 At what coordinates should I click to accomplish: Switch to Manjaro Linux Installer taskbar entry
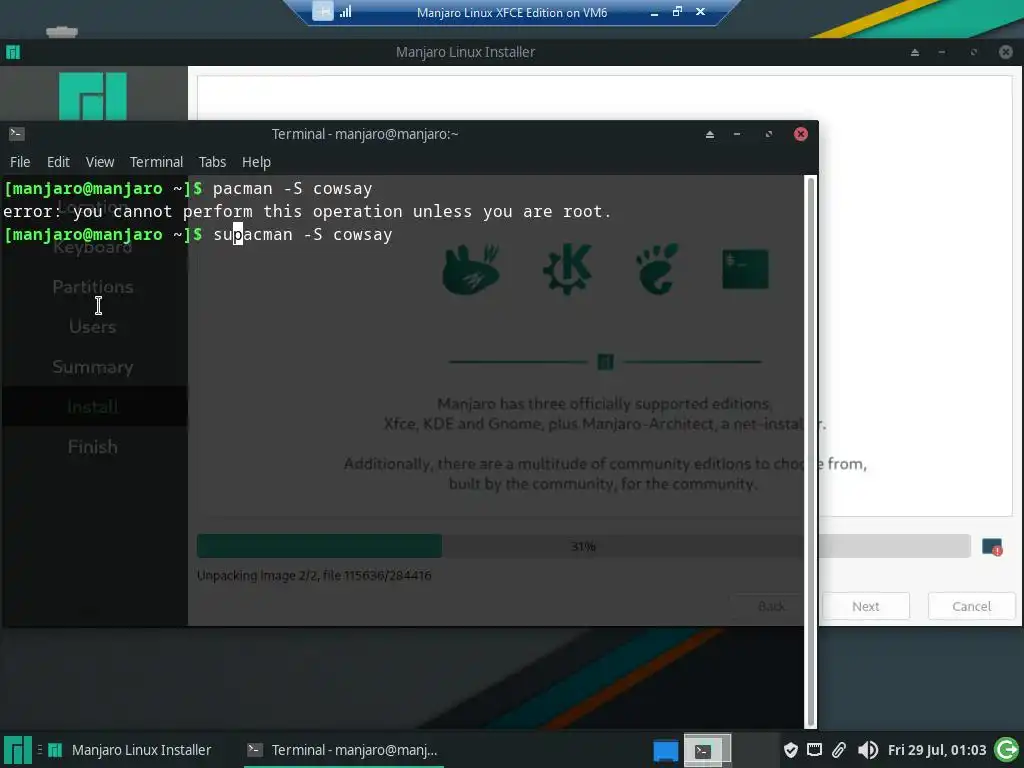coord(131,750)
